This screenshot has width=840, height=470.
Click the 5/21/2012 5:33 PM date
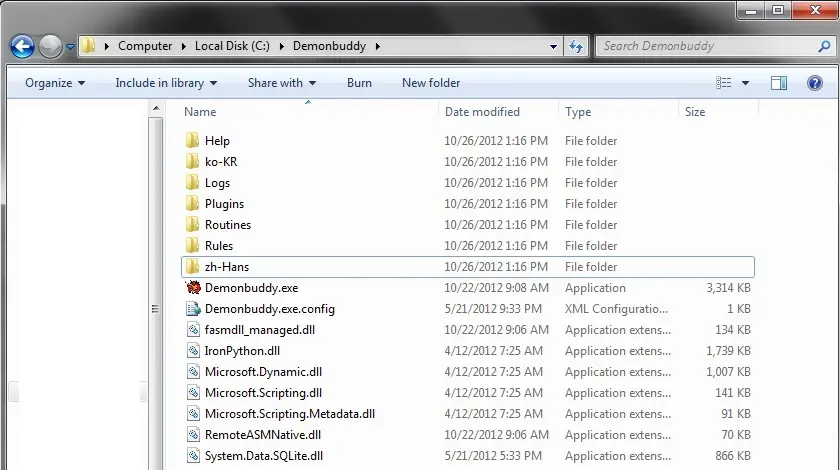coord(493,456)
